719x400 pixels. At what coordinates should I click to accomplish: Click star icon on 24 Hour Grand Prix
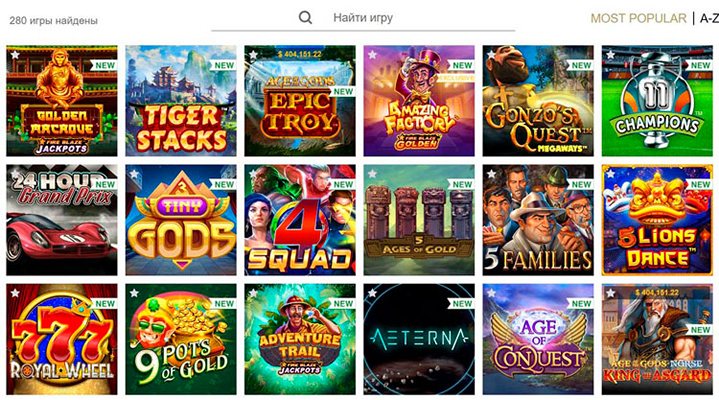point(14,174)
